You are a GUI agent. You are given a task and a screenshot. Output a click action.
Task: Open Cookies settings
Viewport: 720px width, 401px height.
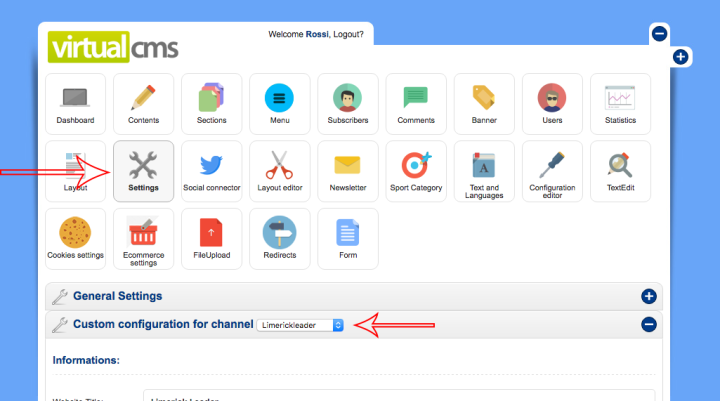(x=75, y=238)
